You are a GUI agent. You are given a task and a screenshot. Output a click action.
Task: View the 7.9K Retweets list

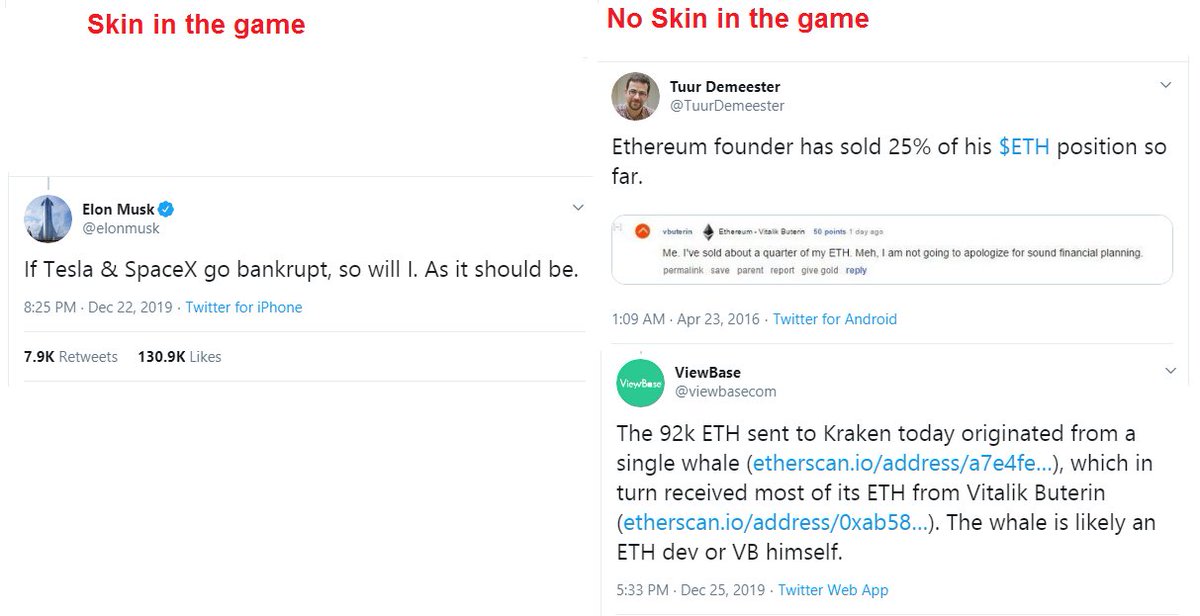[70, 356]
